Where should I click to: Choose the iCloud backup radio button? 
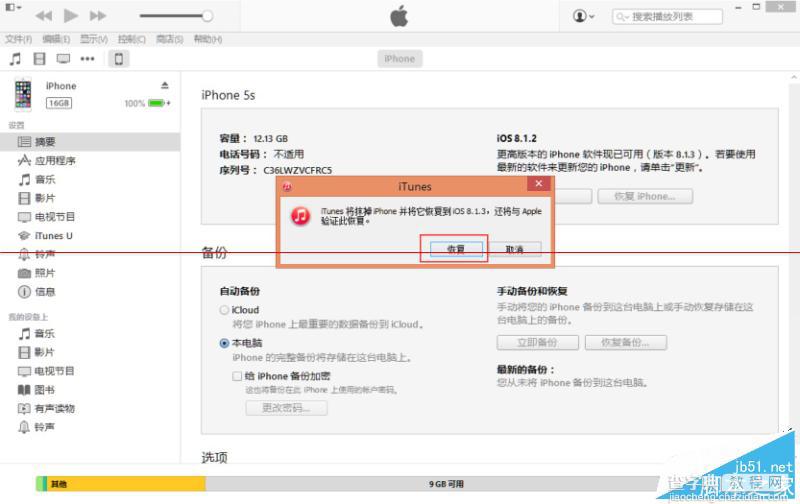pyautogui.click(x=224, y=310)
